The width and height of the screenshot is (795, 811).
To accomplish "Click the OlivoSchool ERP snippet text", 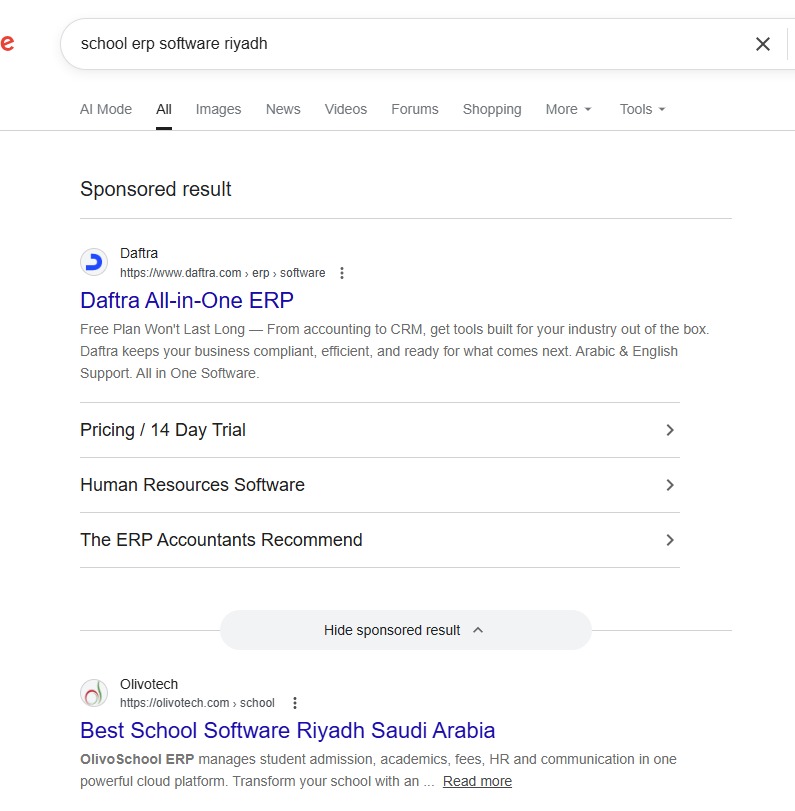I will (x=378, y=770).
